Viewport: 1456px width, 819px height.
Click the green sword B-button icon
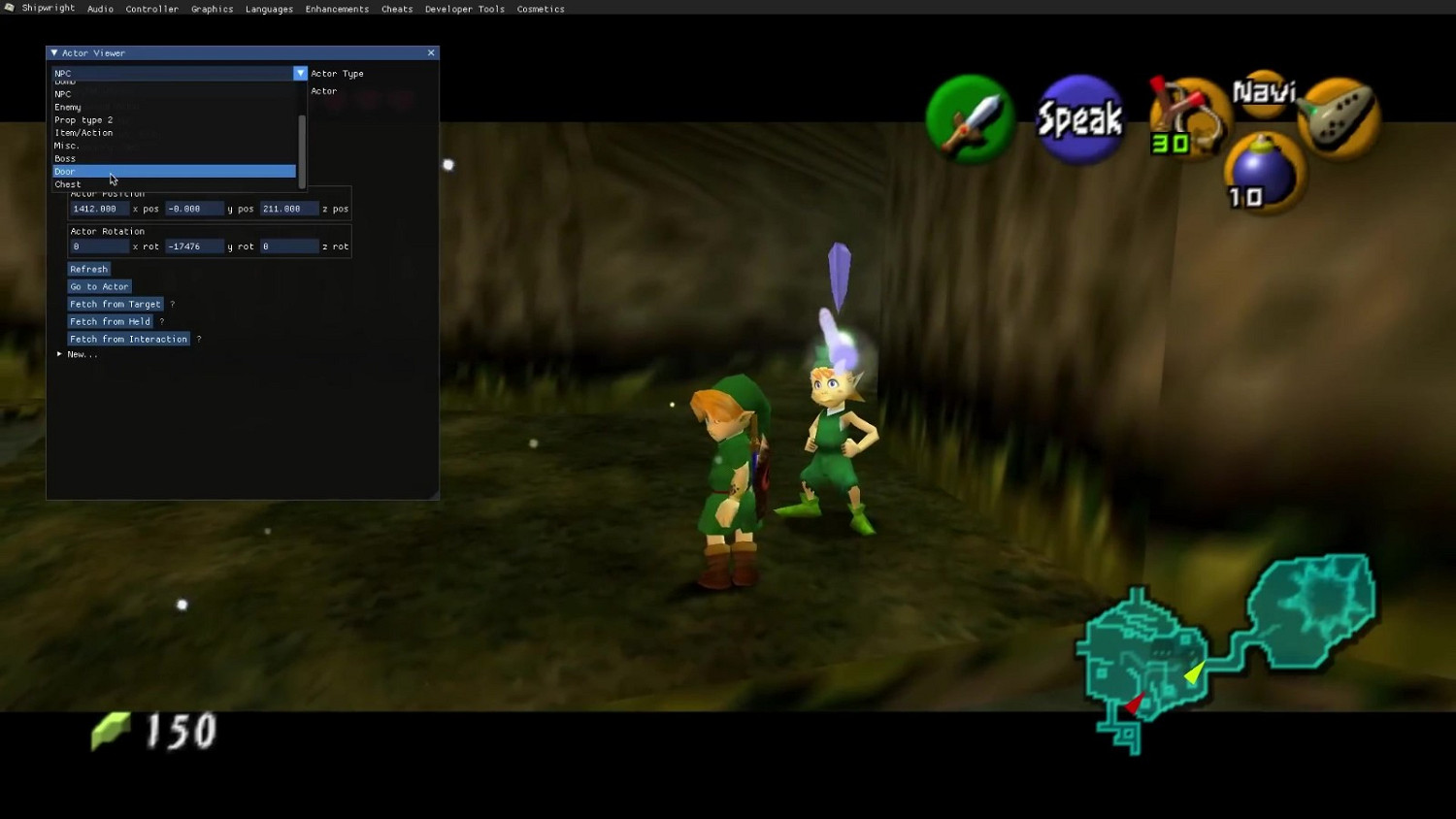click(970, 119)
